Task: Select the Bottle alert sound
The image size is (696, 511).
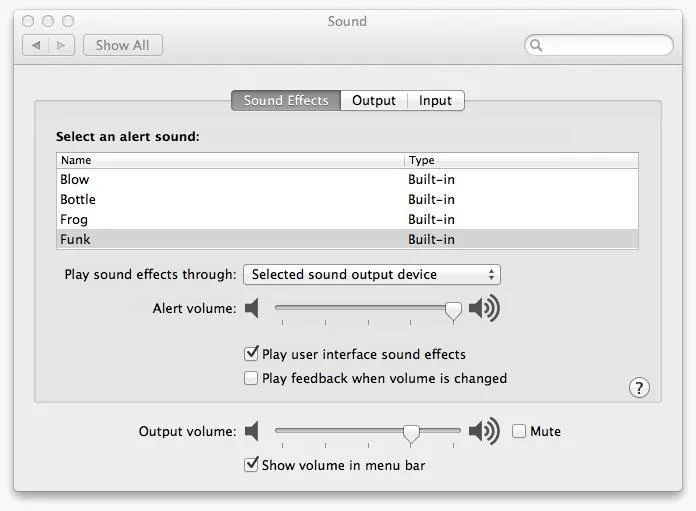Action: point(347,199)
